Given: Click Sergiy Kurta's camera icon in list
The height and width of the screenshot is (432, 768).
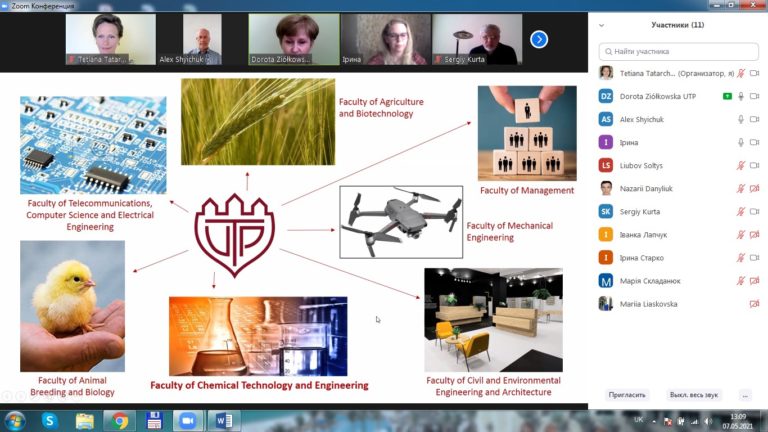Looking at the screenshot, I should (754, 212).
